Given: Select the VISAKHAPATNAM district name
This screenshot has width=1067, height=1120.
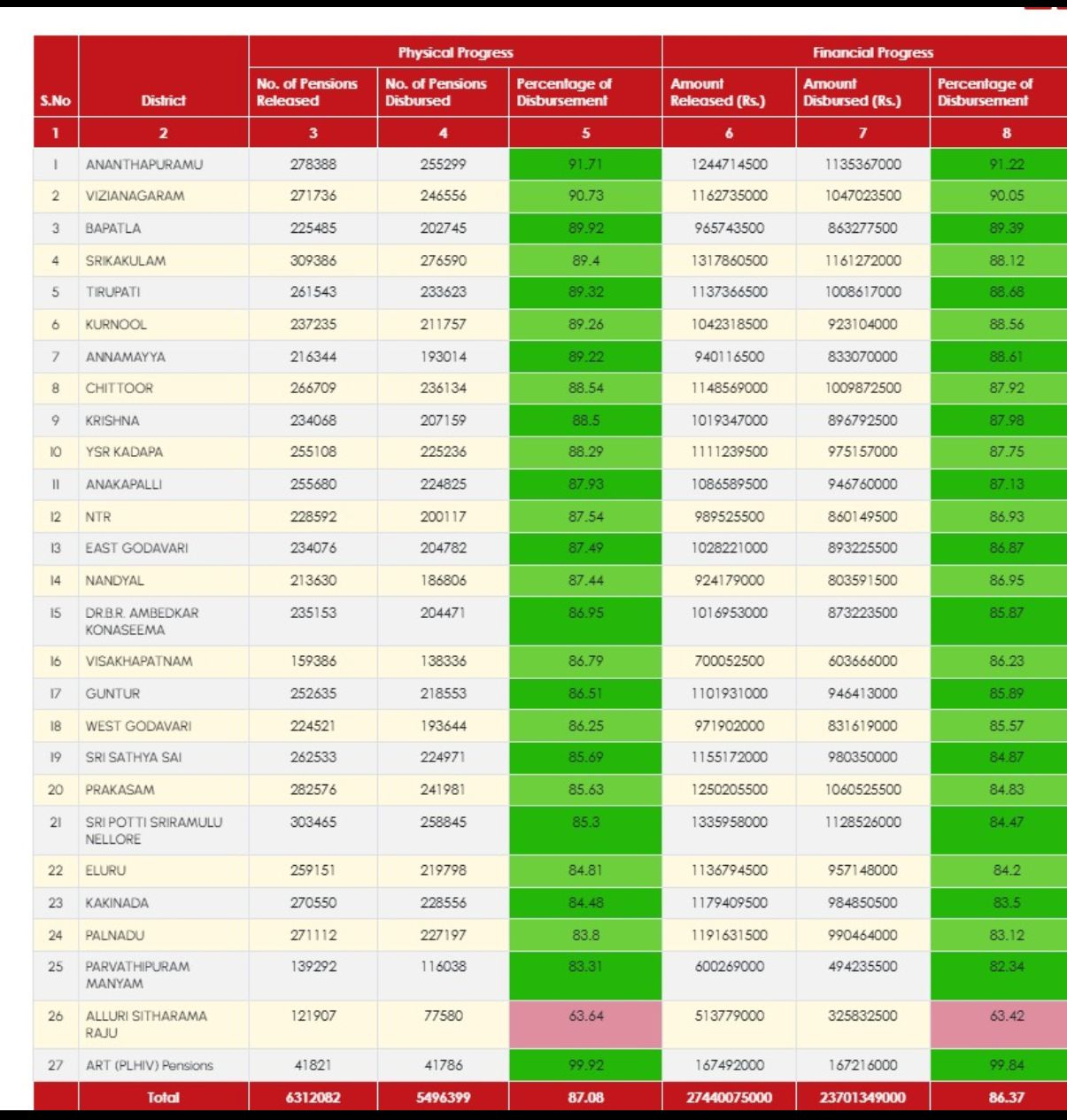Looking at the screenshot, I should [139, 661].
